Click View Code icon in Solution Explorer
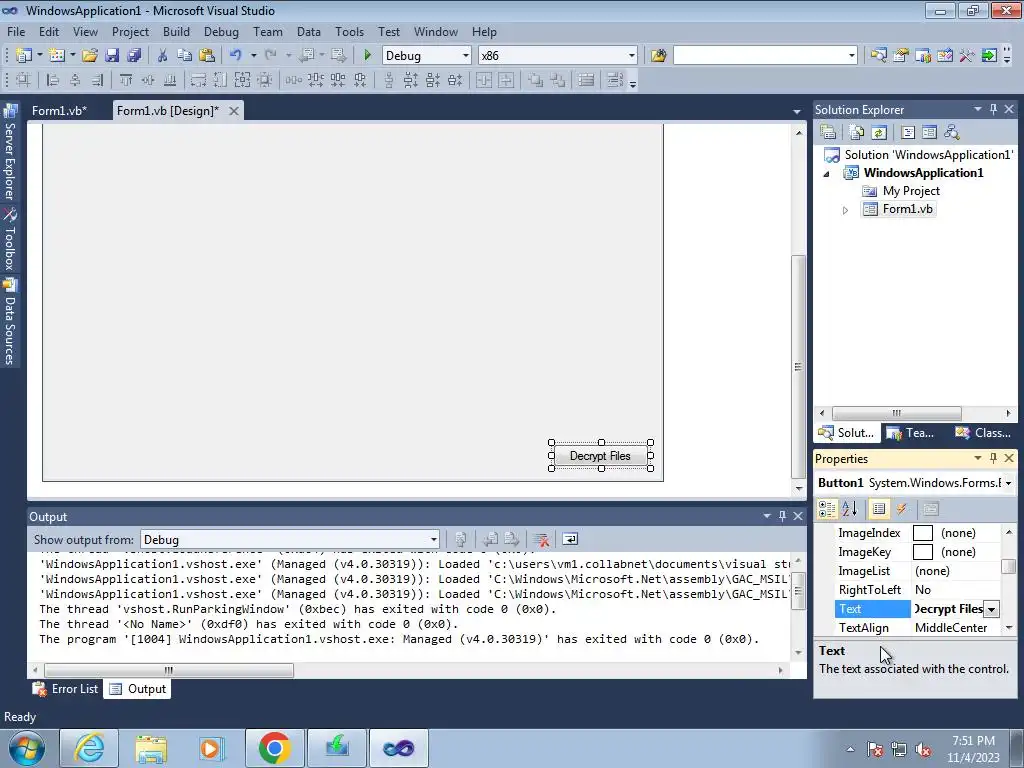Image resolution: width=1024 pixels, height=768 pixels. (908, 133)
